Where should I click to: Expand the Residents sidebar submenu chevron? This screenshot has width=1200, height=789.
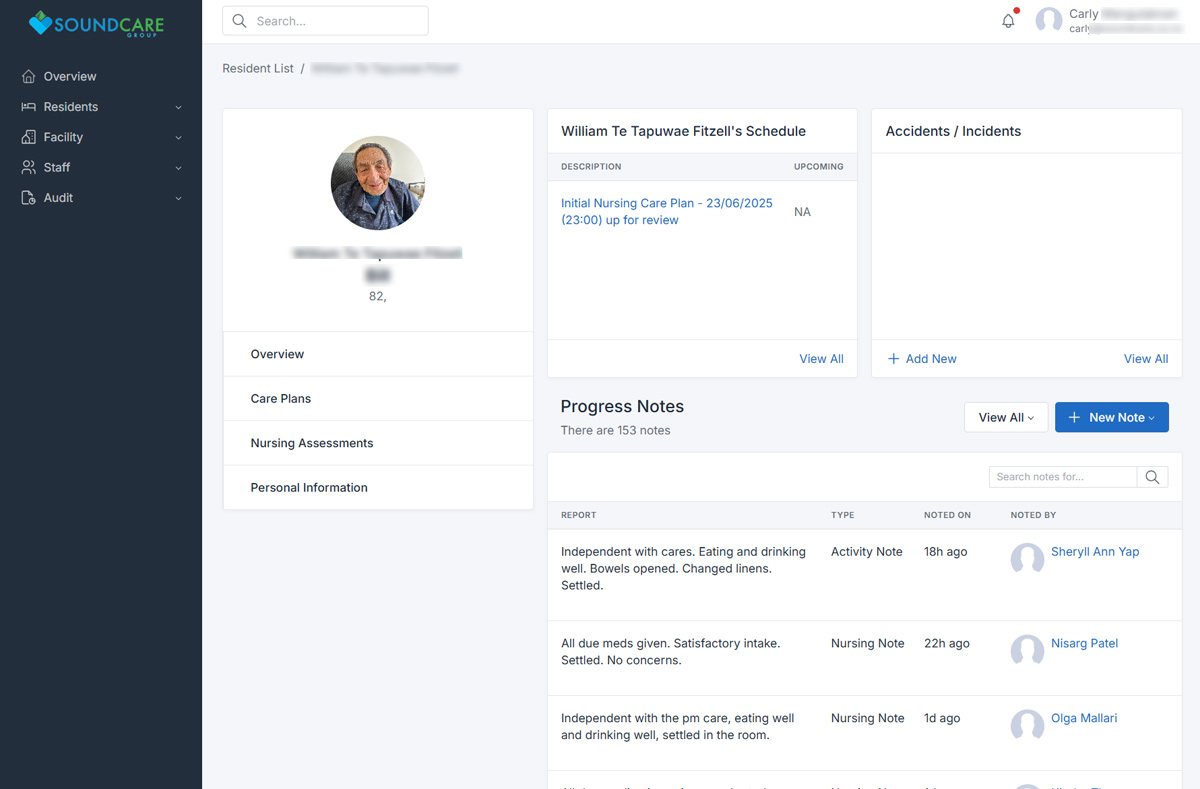(178, 108)
